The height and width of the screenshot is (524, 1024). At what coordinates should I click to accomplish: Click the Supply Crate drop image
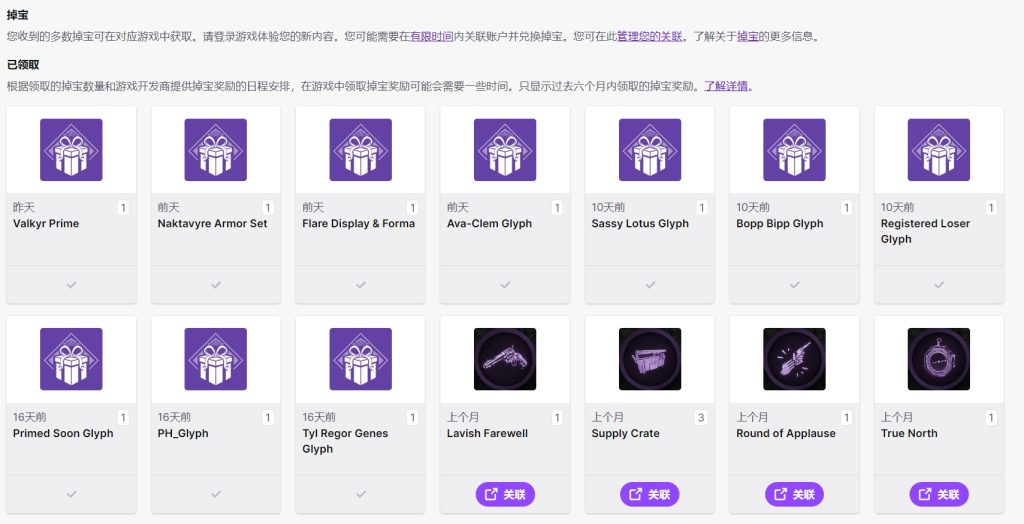point(650,359)
